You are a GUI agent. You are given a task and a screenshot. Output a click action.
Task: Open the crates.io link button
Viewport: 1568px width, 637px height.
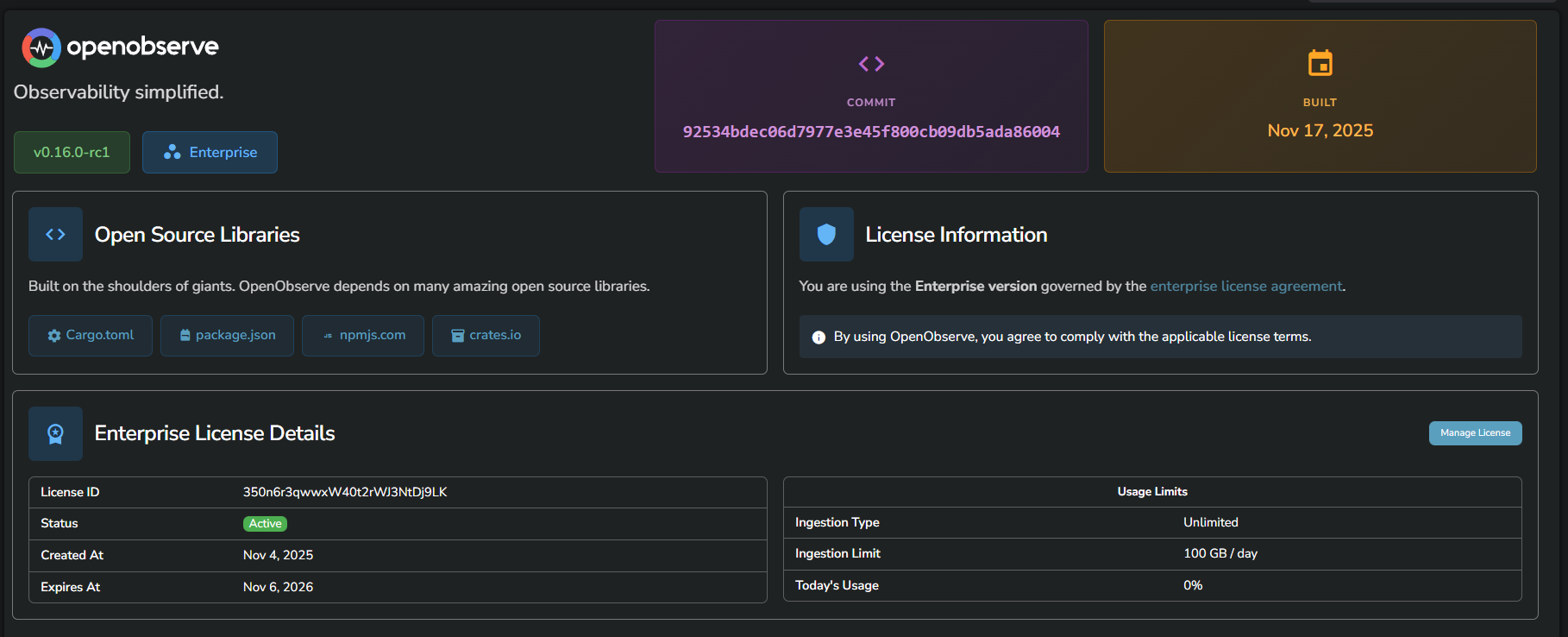point(486,336)
